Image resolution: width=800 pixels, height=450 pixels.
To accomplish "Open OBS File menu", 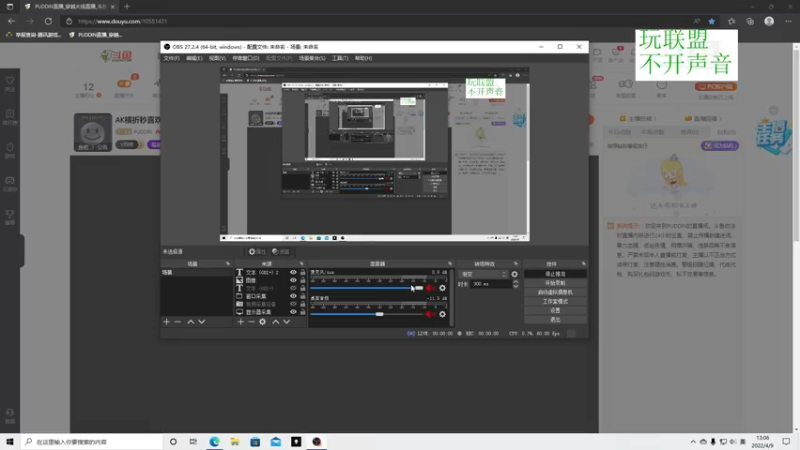I will 171,58.
